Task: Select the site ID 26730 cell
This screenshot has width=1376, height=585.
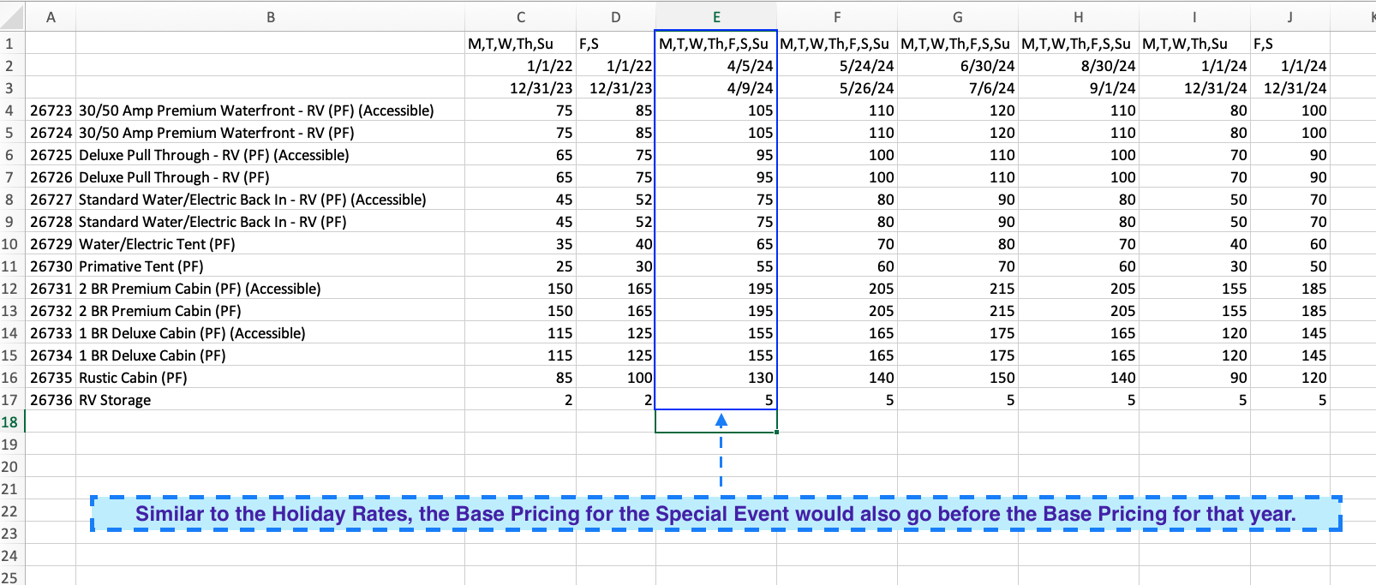Action: pos(50,266)
